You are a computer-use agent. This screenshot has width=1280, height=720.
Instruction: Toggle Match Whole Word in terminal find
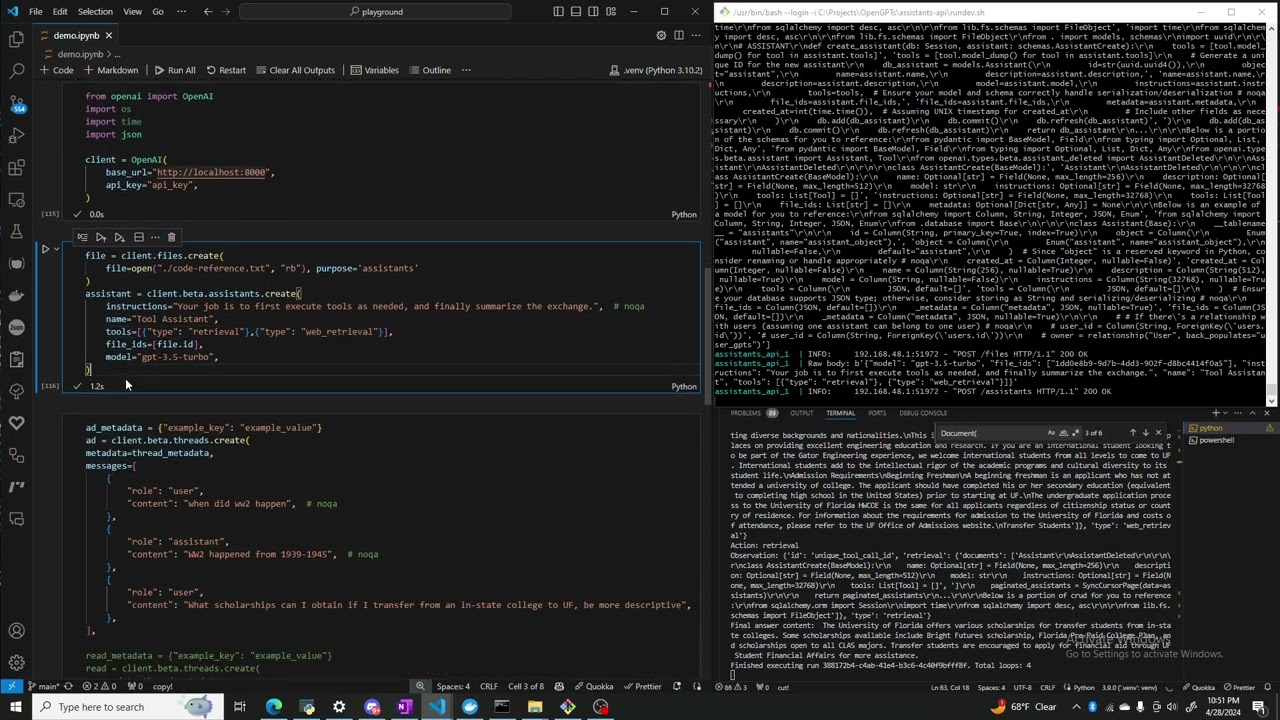1063,433
